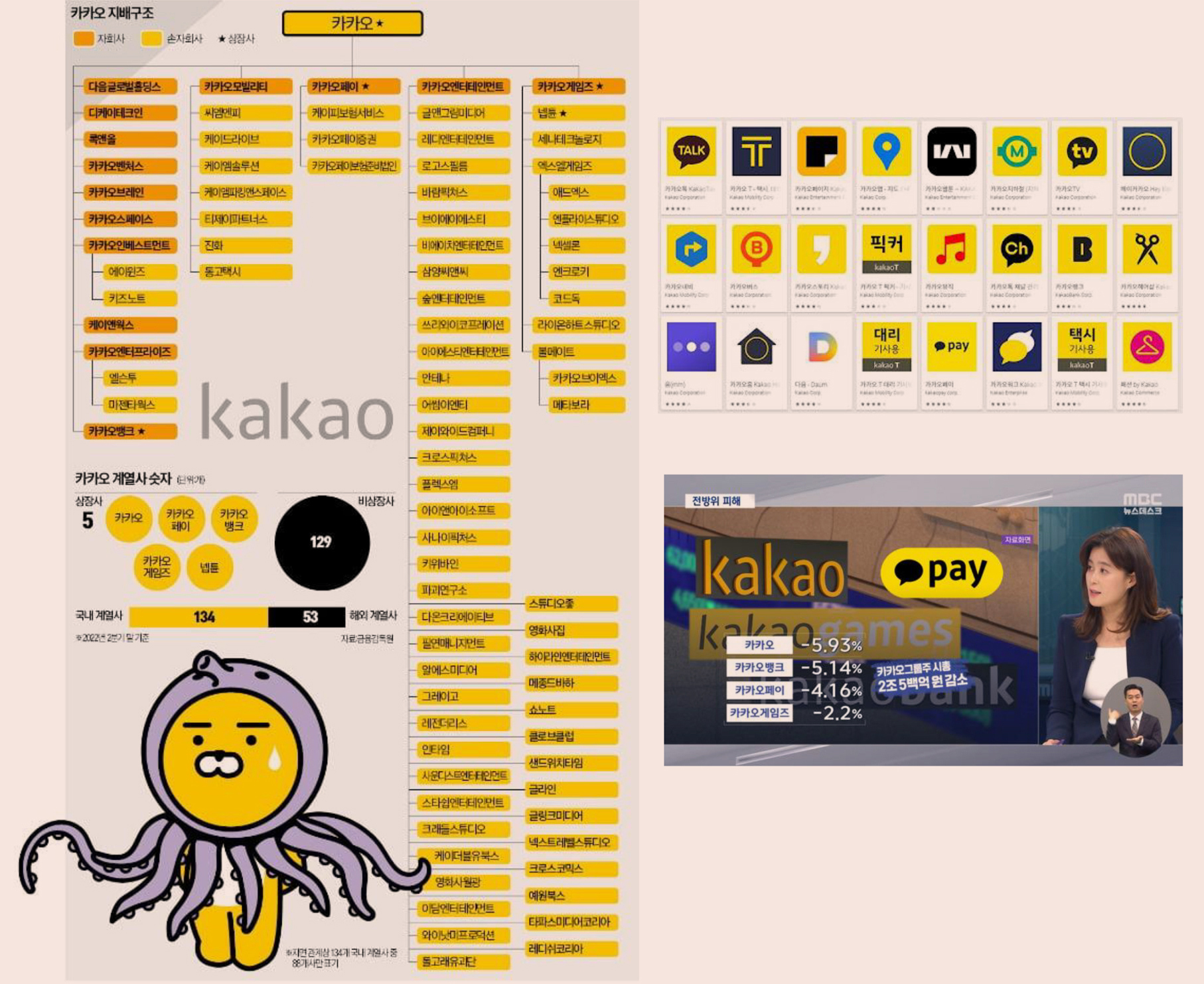Screen dimensions: 1204x984
Task: Open the black Melon wave app icon
Action: (x=951, y=151)
